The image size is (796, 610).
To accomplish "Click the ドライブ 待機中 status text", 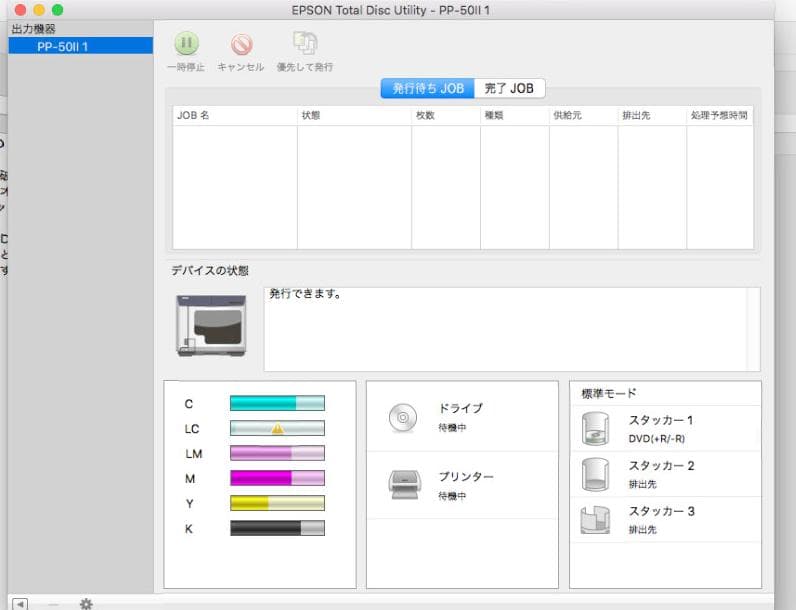I will [x=452, y=428].
